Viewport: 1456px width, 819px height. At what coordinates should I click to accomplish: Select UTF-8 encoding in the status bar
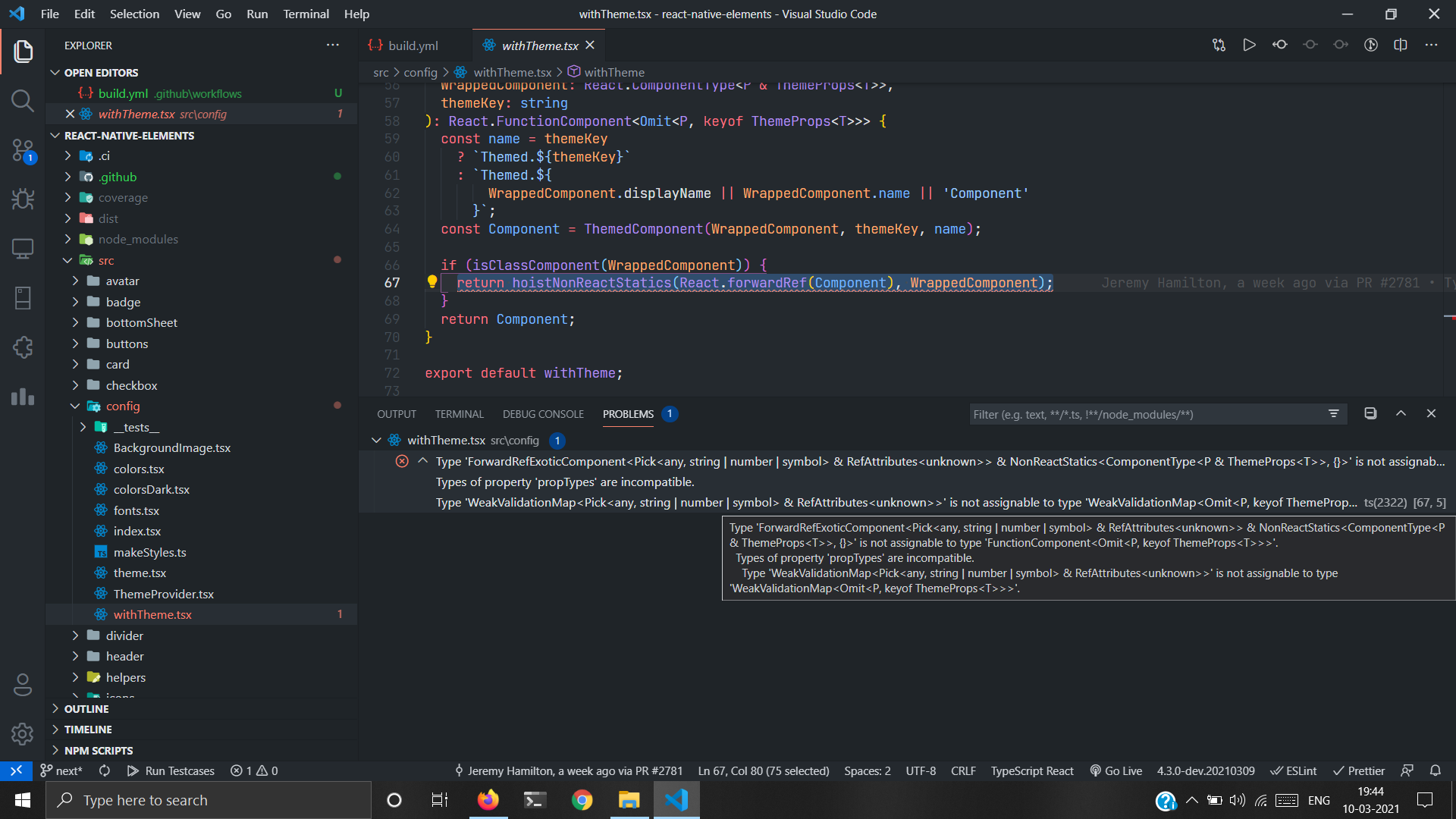(x=920, y=770)
